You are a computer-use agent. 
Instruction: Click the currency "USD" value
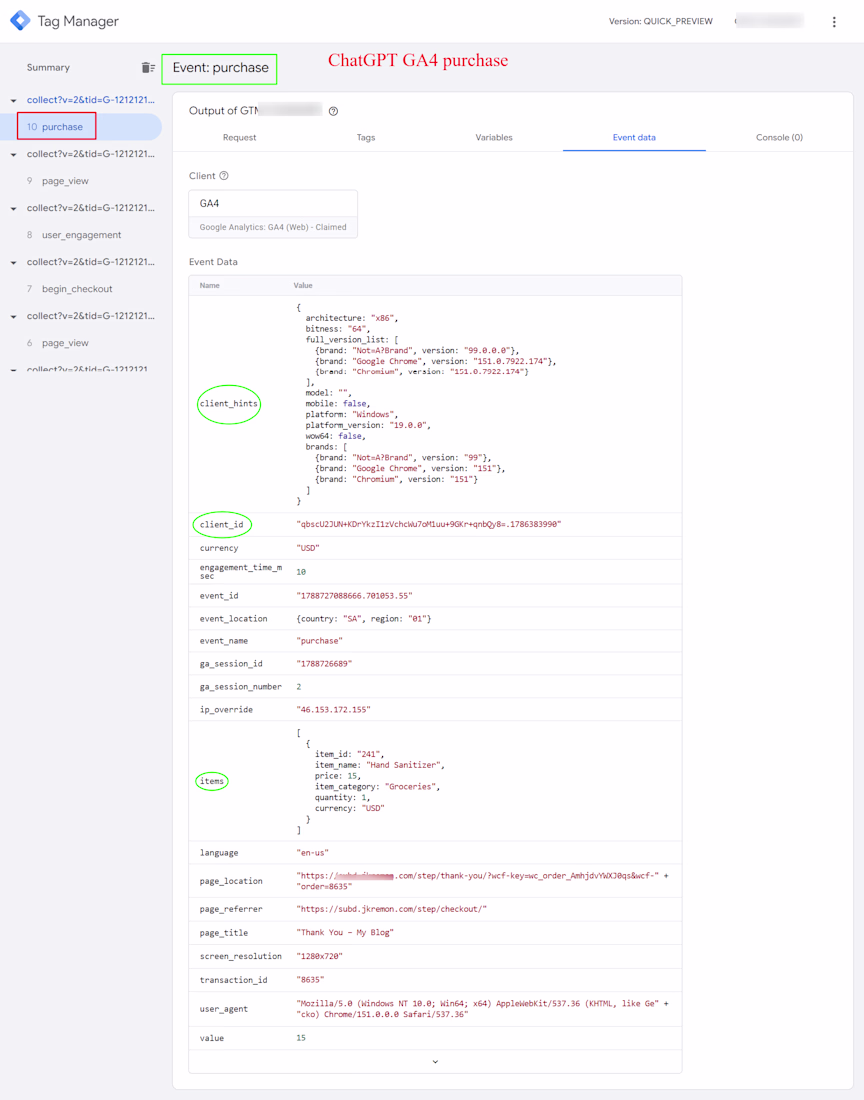tap(308, 548)
